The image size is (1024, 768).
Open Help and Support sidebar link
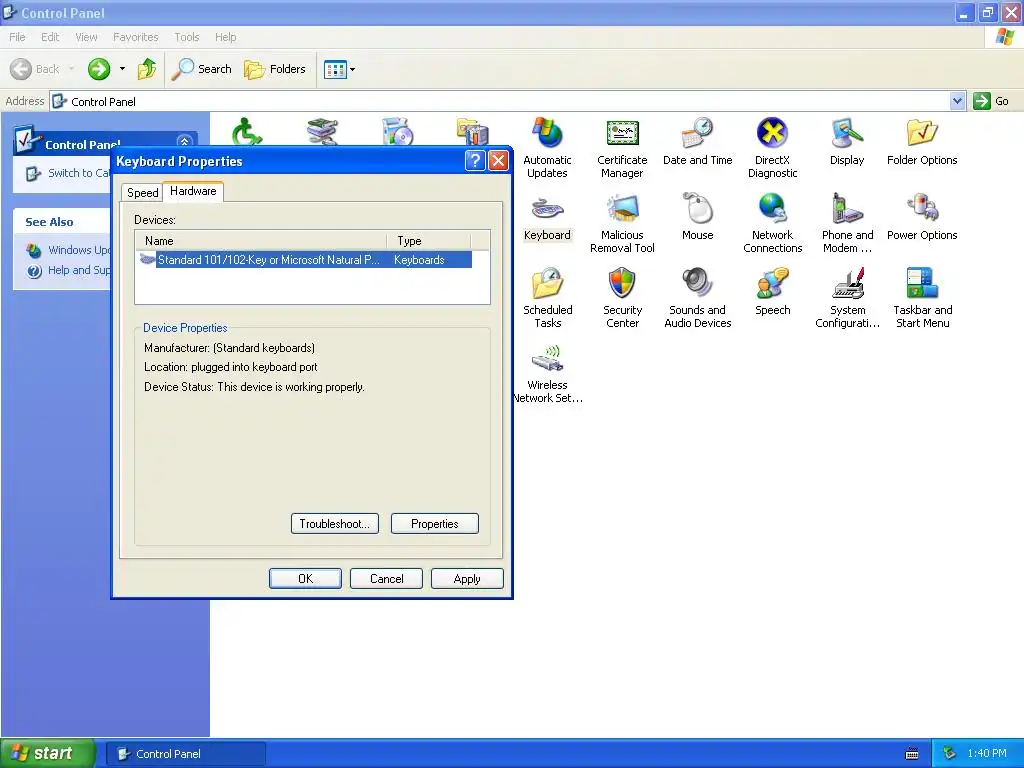tap(78, 270)
